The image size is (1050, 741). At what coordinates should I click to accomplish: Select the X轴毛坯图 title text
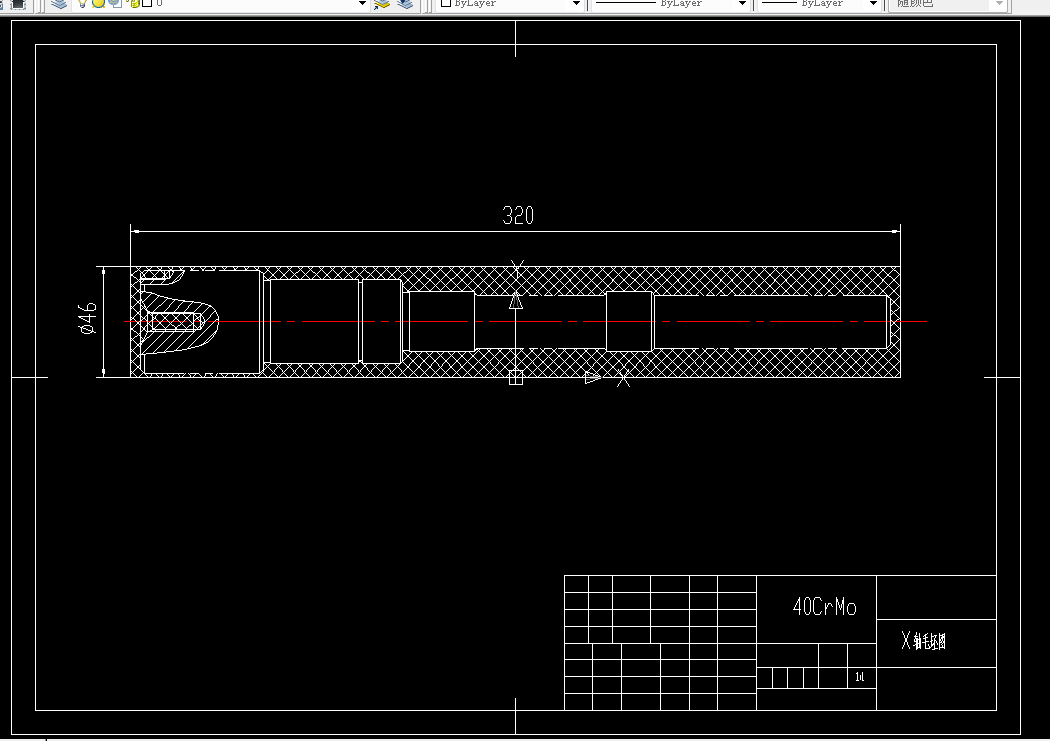pos(923,641)
